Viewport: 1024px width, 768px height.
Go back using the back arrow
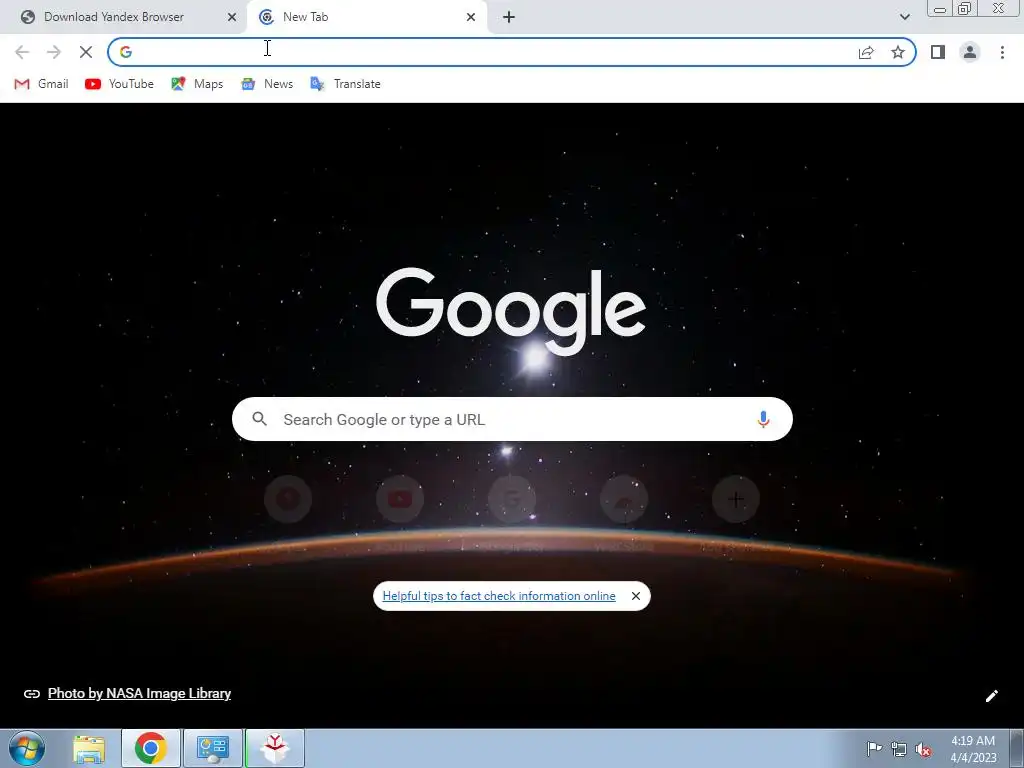tap(22, 52)
